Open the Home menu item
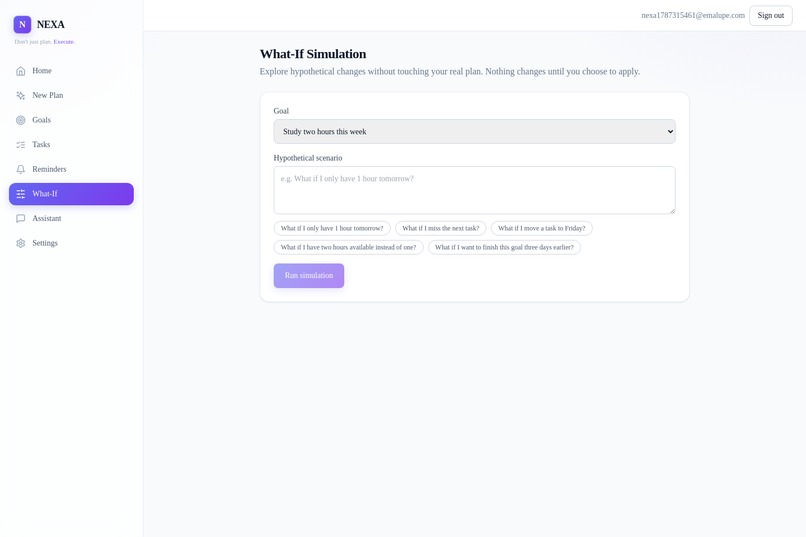The width and height of the screenshot is (806, 537). click(x=71, y=71)
